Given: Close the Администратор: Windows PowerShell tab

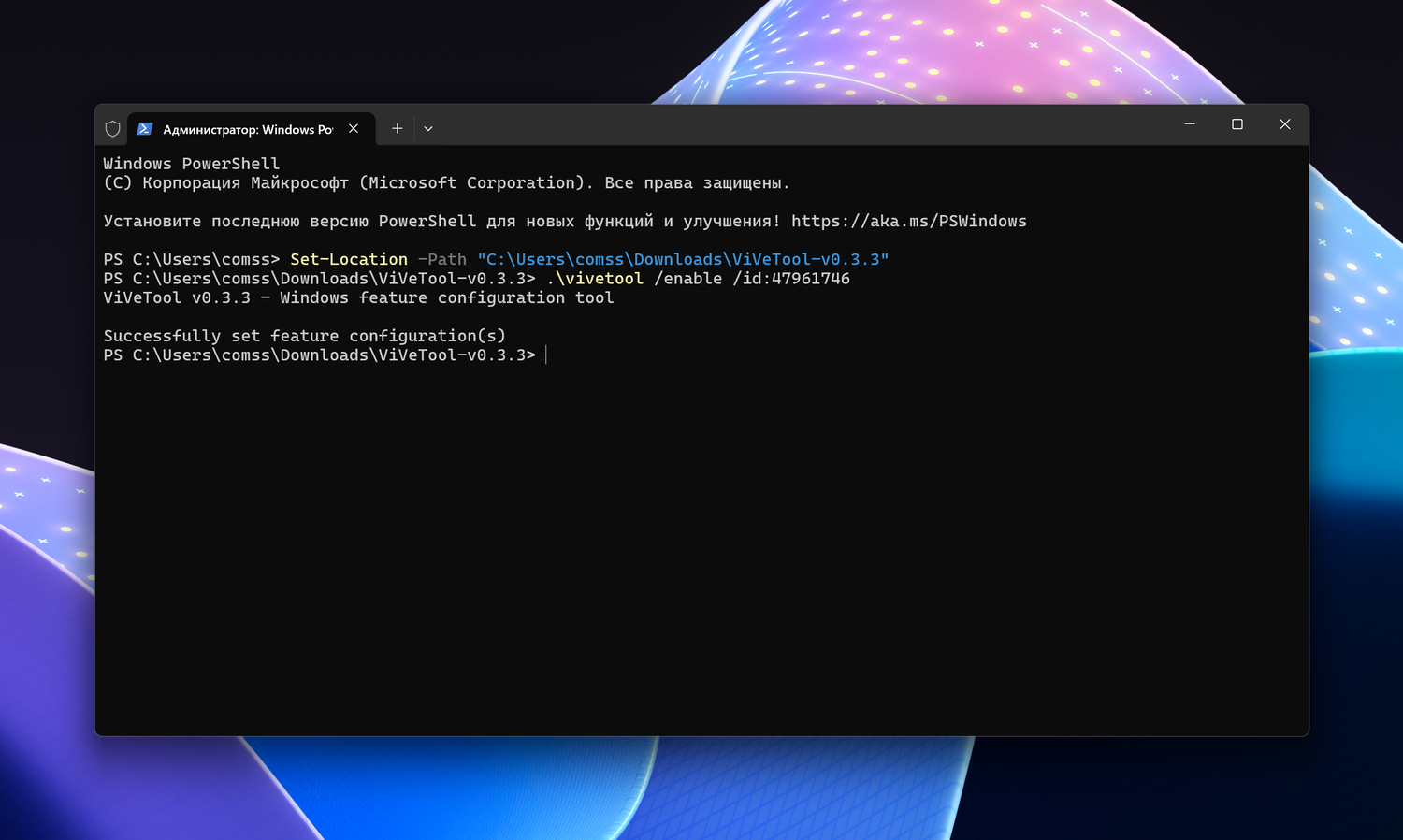Looking at the screenshot, I should (354, 129).
